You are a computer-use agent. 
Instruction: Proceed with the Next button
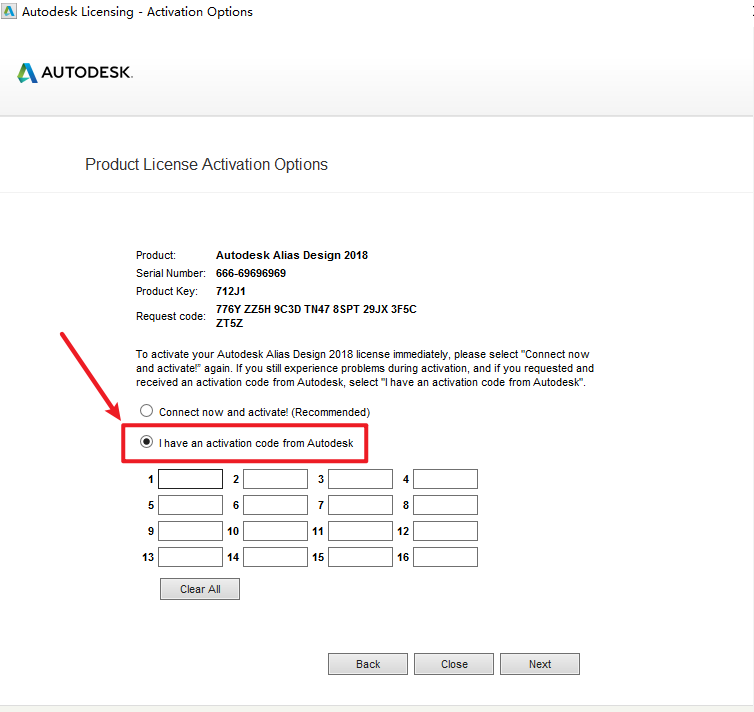(540, 664)
